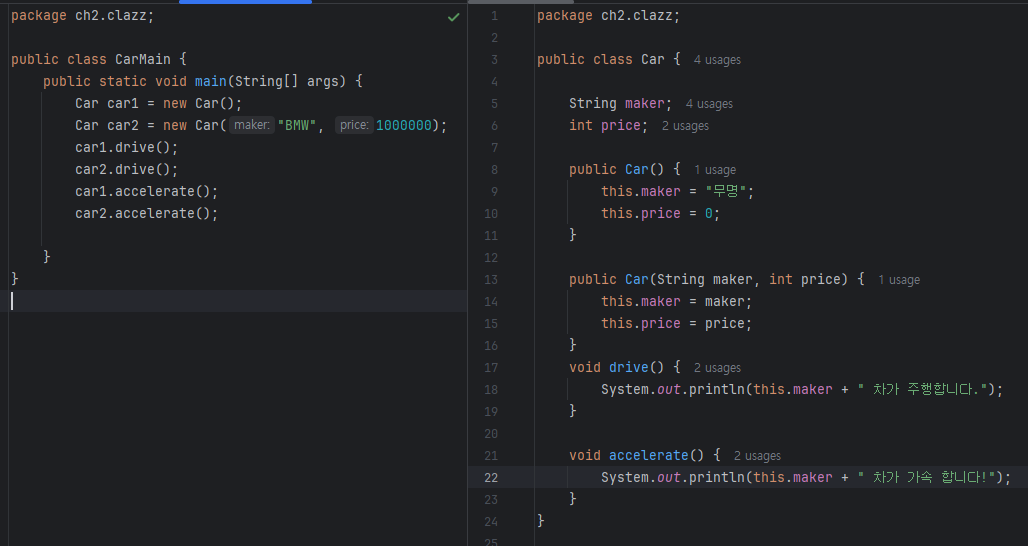Click the drive method name in its declaration
This screenshot has width=1028, height=546.
(x=629, y=367)
